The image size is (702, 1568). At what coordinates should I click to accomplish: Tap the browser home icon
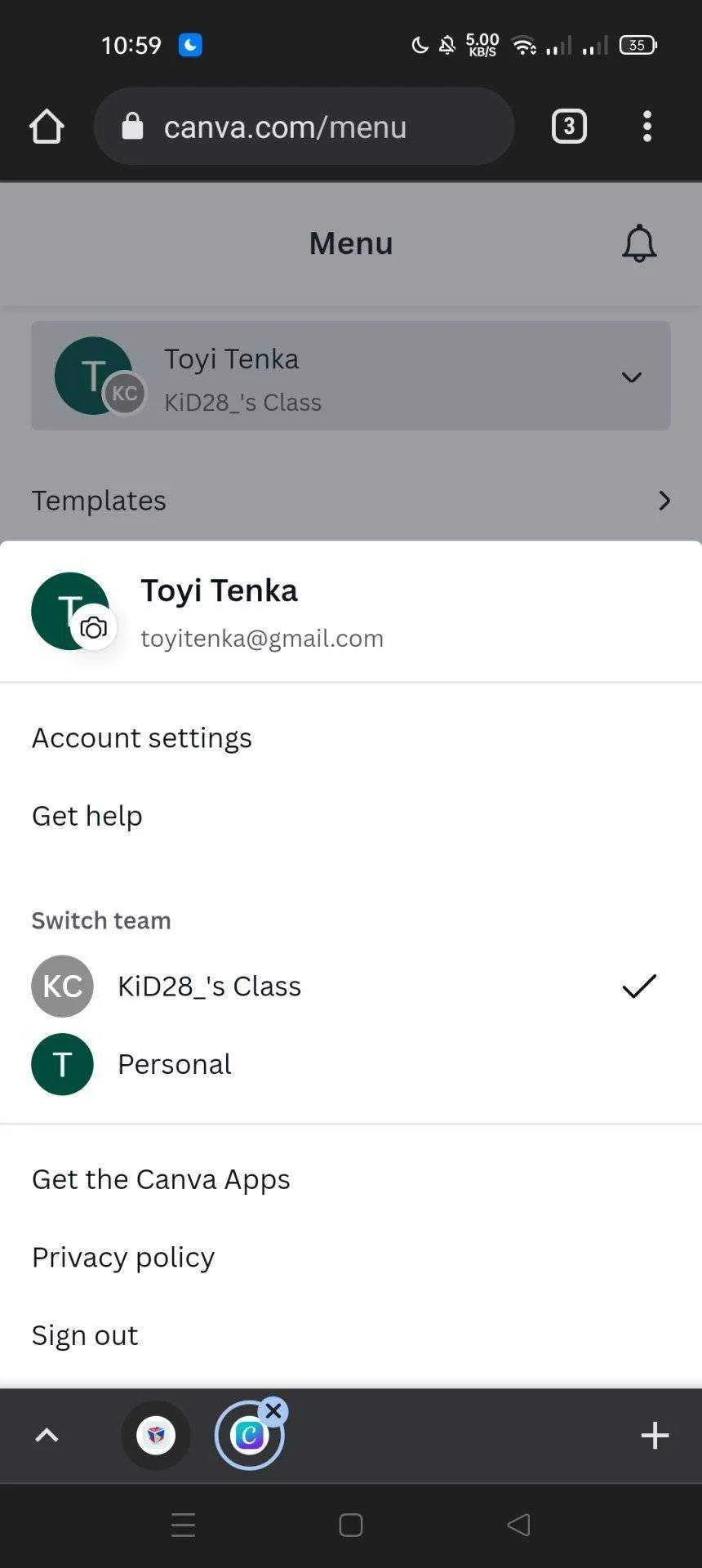(x=47, y=127)
